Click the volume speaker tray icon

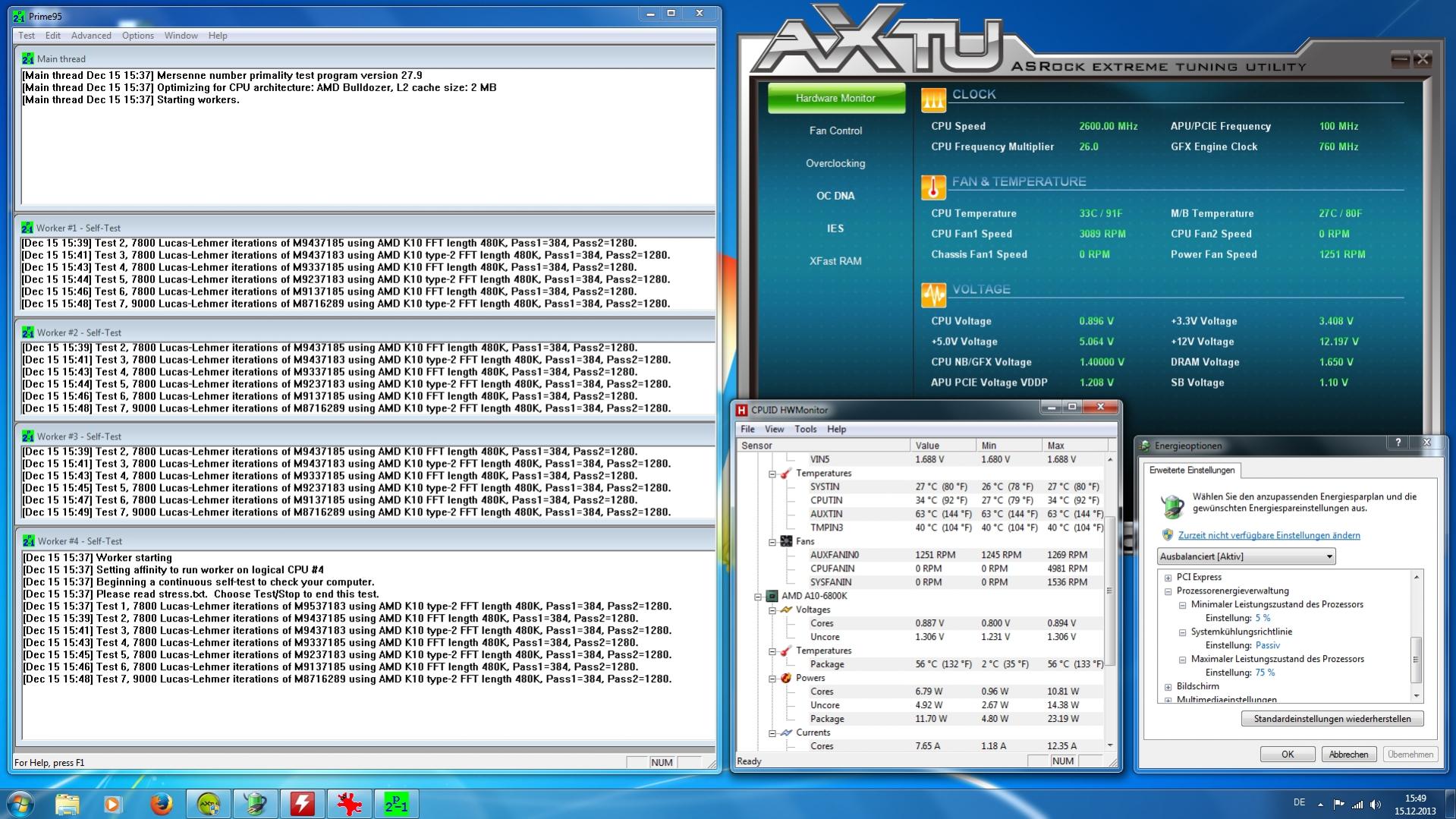click(x=1376, y=805)
